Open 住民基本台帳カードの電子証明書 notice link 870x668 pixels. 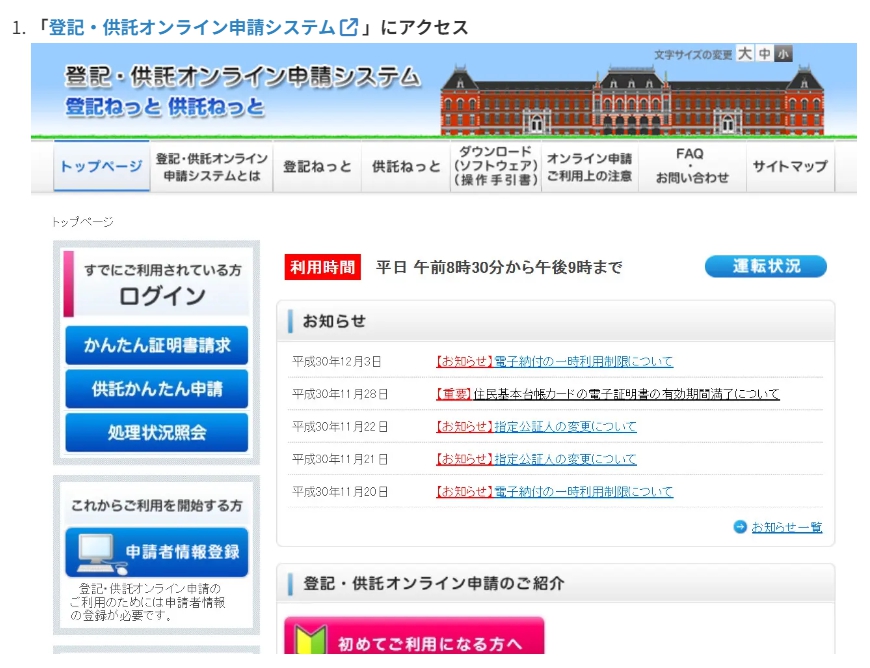[626, 394]
